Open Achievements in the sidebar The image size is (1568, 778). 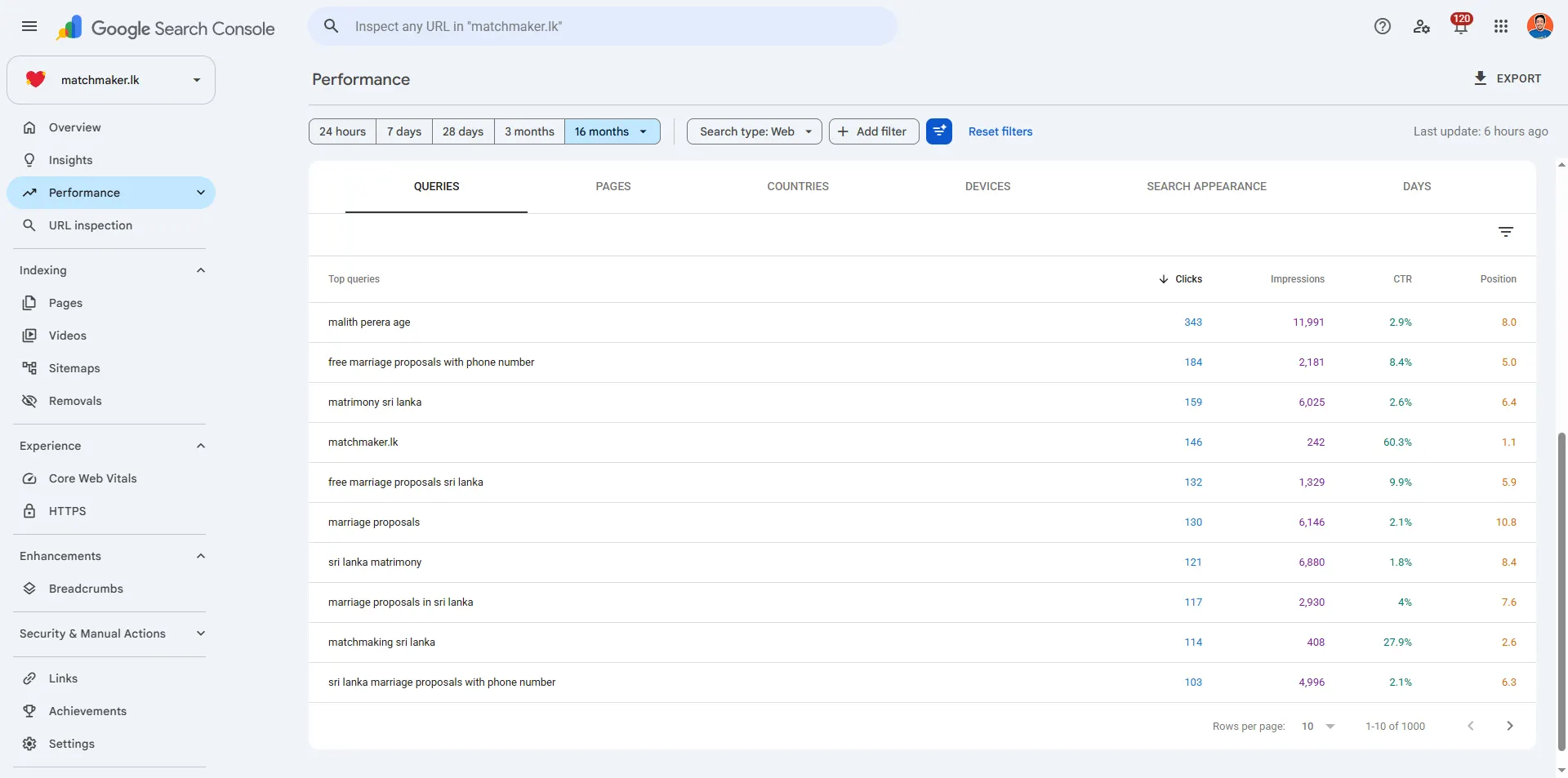pos(111,711)
